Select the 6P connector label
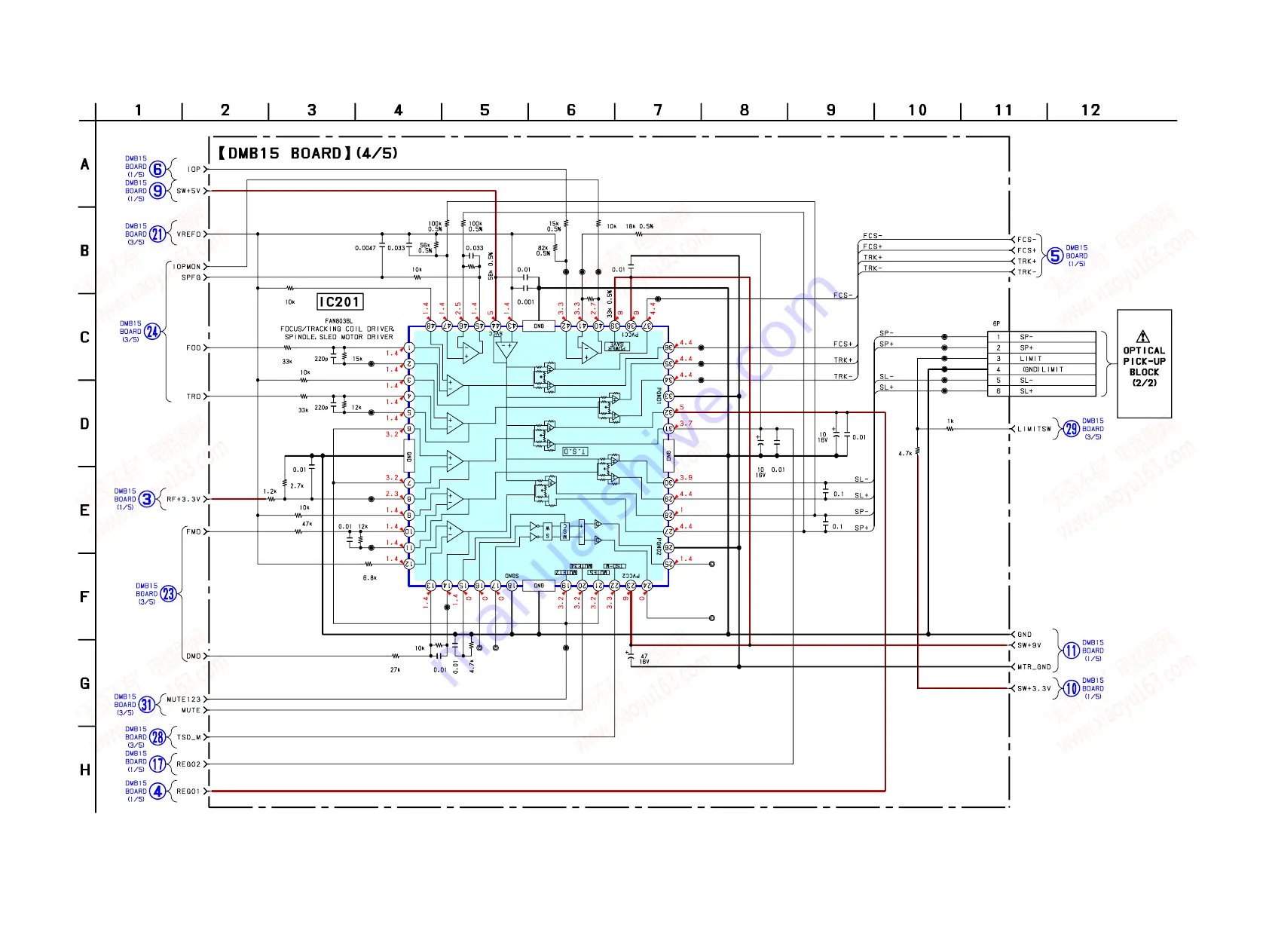Screen dimensions: 1266x952 (x=996, y=324)
